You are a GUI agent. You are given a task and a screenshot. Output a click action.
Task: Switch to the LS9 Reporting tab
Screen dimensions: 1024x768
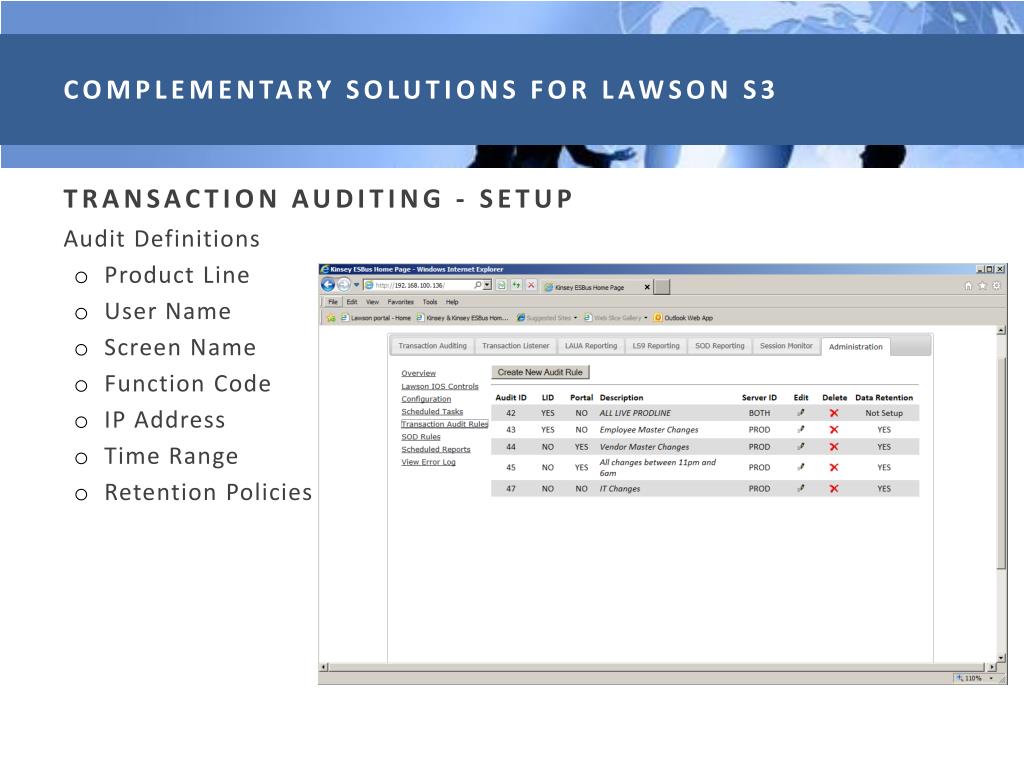(x=656, y=346)
